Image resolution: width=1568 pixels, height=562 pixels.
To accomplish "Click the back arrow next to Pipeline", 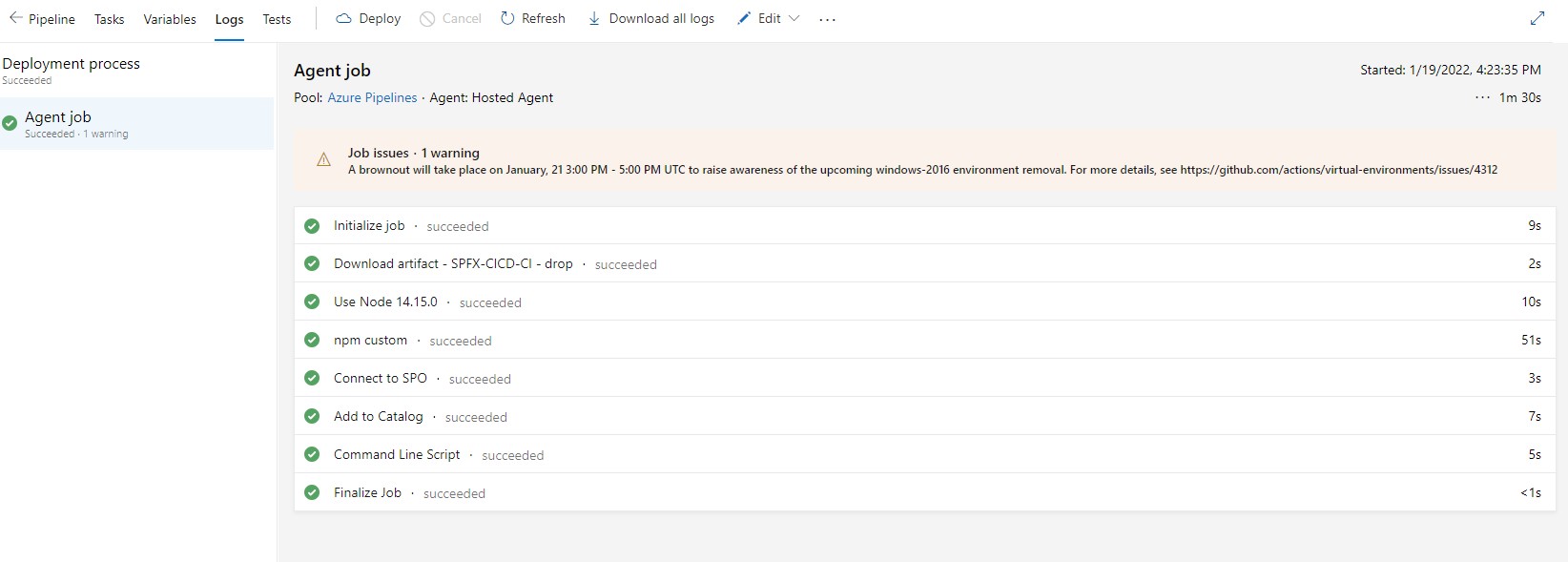I will pos(15,18).
